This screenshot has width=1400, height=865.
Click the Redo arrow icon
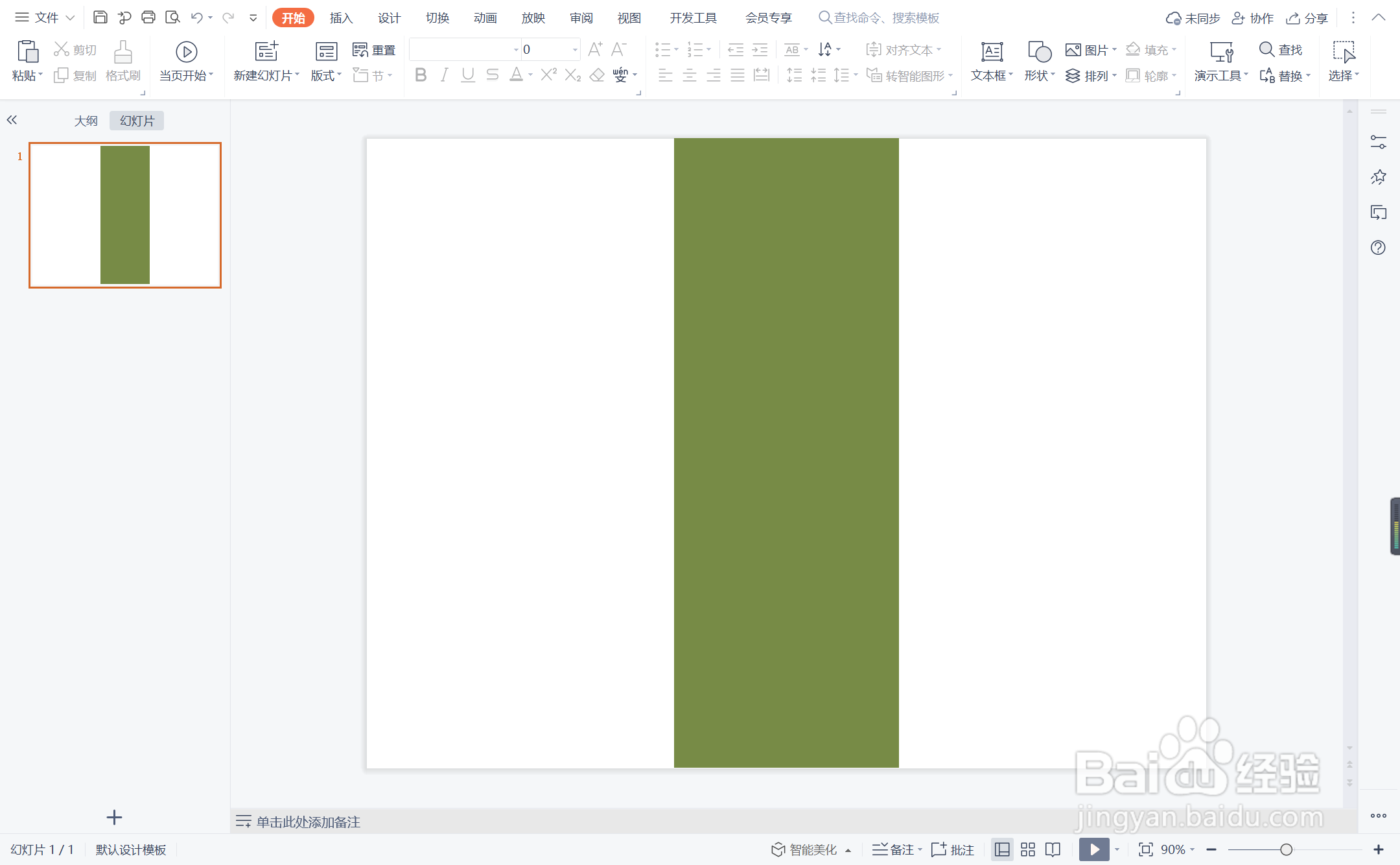tap(228, 18)
